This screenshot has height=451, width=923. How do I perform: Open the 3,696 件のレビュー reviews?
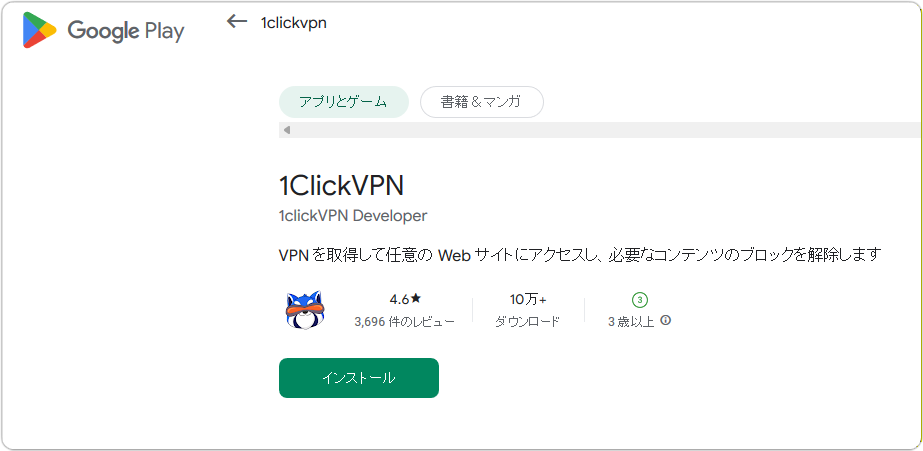[x=404, y=322]
